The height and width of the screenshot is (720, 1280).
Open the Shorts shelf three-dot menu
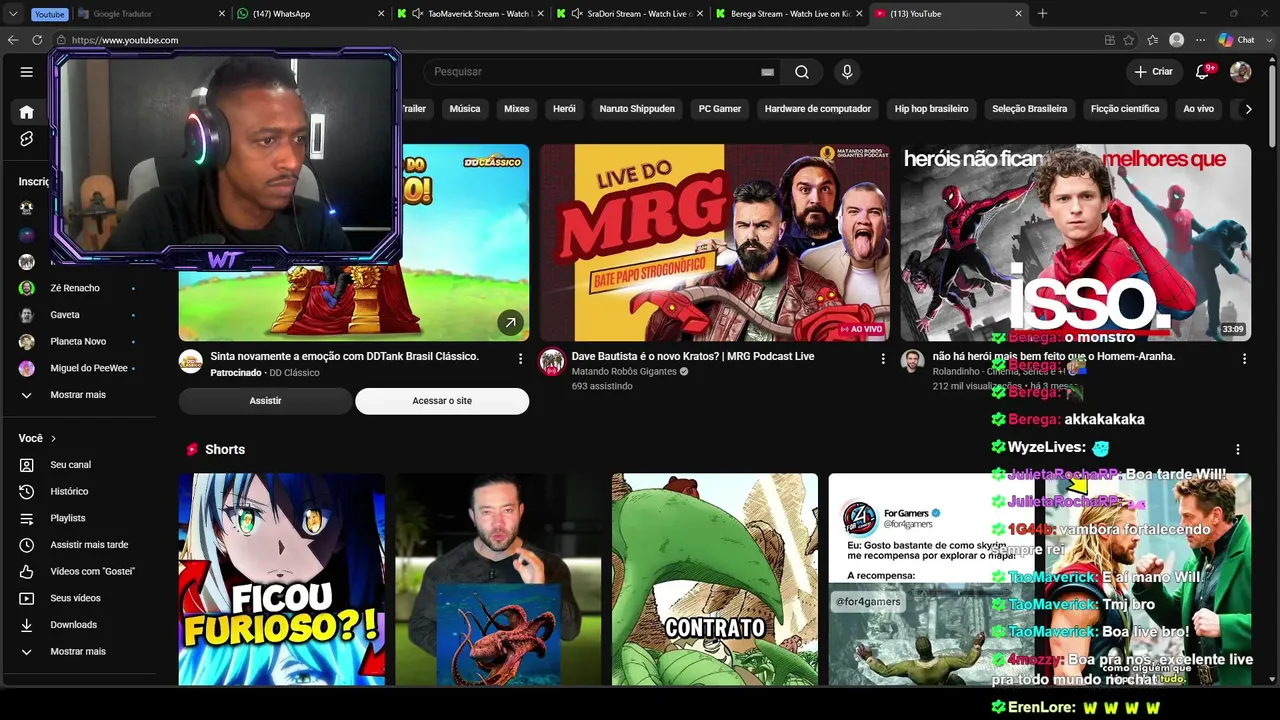click(x=1238, y=450)
